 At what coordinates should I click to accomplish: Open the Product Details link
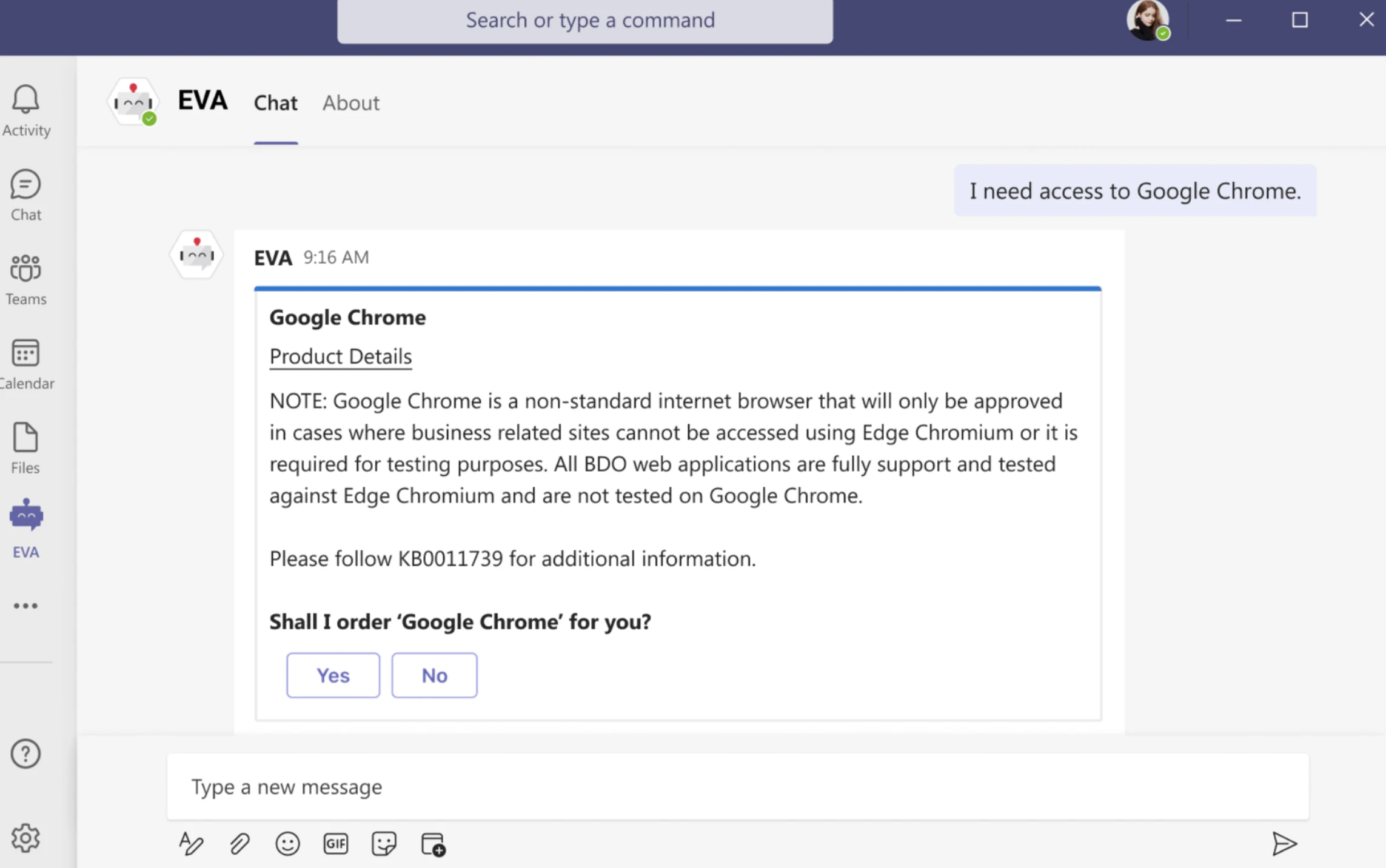tap(341, 356)
